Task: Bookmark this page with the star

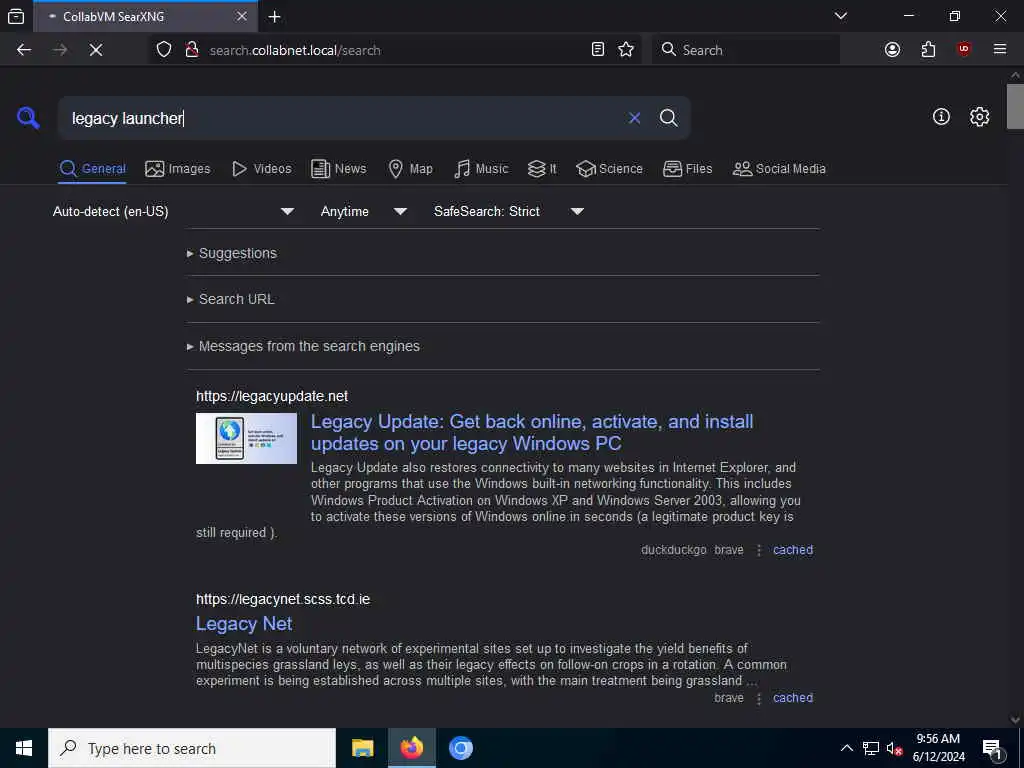Action: pyautogui.click(x=626, y=50)
